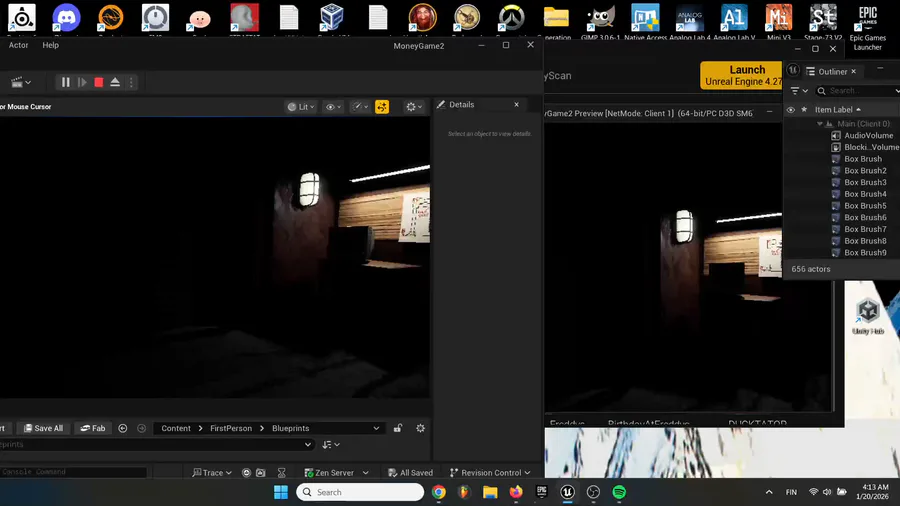The width and height of the screenshot is (900, 506).
Task: Click the trace snapshot camera icon
Action: pos(261,473)
